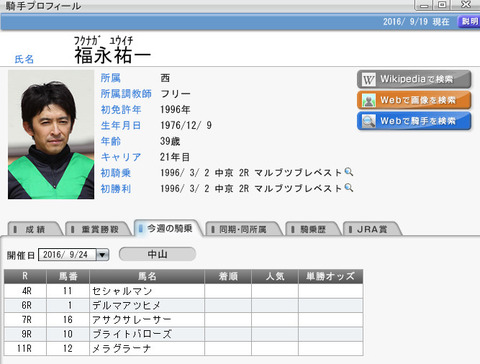Click the 初勝利 label
The image size is (480, 364).
pyautogui.click(x=116, y=189)
